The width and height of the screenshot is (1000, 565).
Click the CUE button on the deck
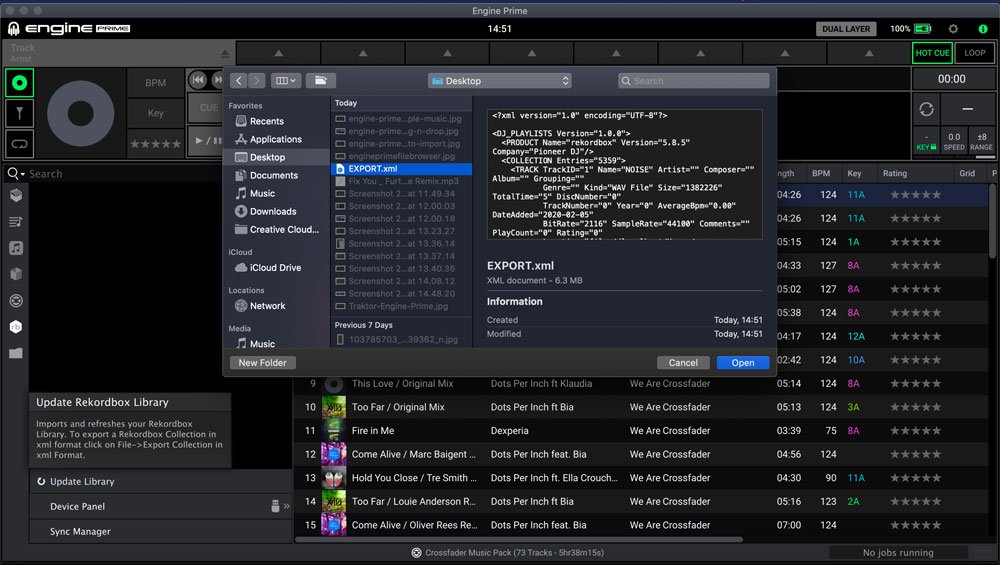tap(208, 108)
